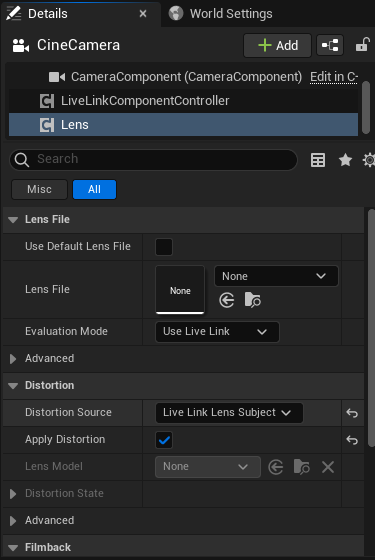Image resolution: width=375 pixels, height=560 pixels.
Task: Use selected asset for Lens Model
Action: pyautogui.click(x=276, y=467)
